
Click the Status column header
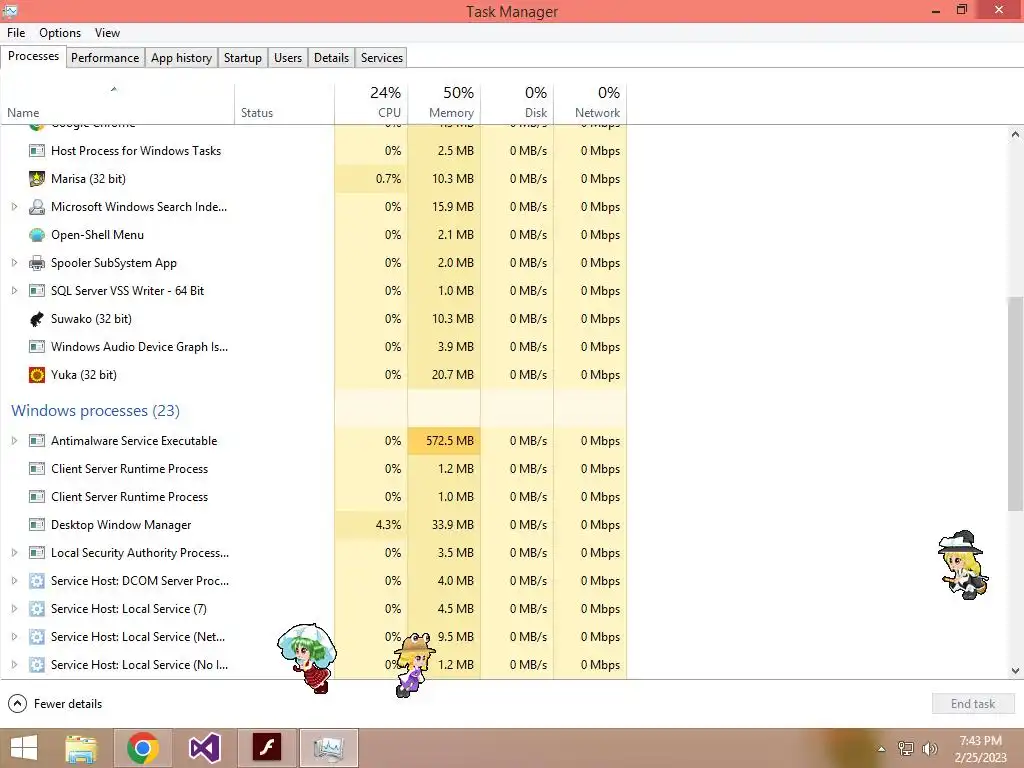click(x=285, y=103)
